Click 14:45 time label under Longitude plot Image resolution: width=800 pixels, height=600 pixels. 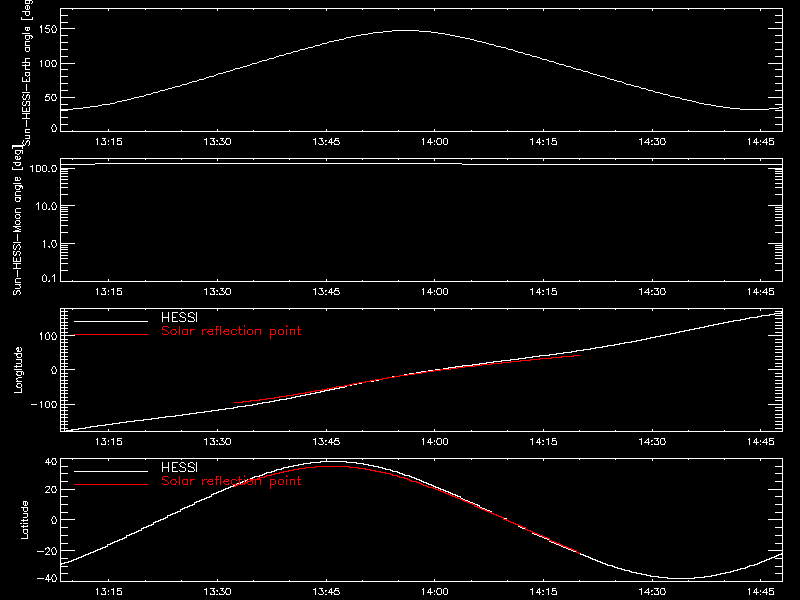(761, 441)
